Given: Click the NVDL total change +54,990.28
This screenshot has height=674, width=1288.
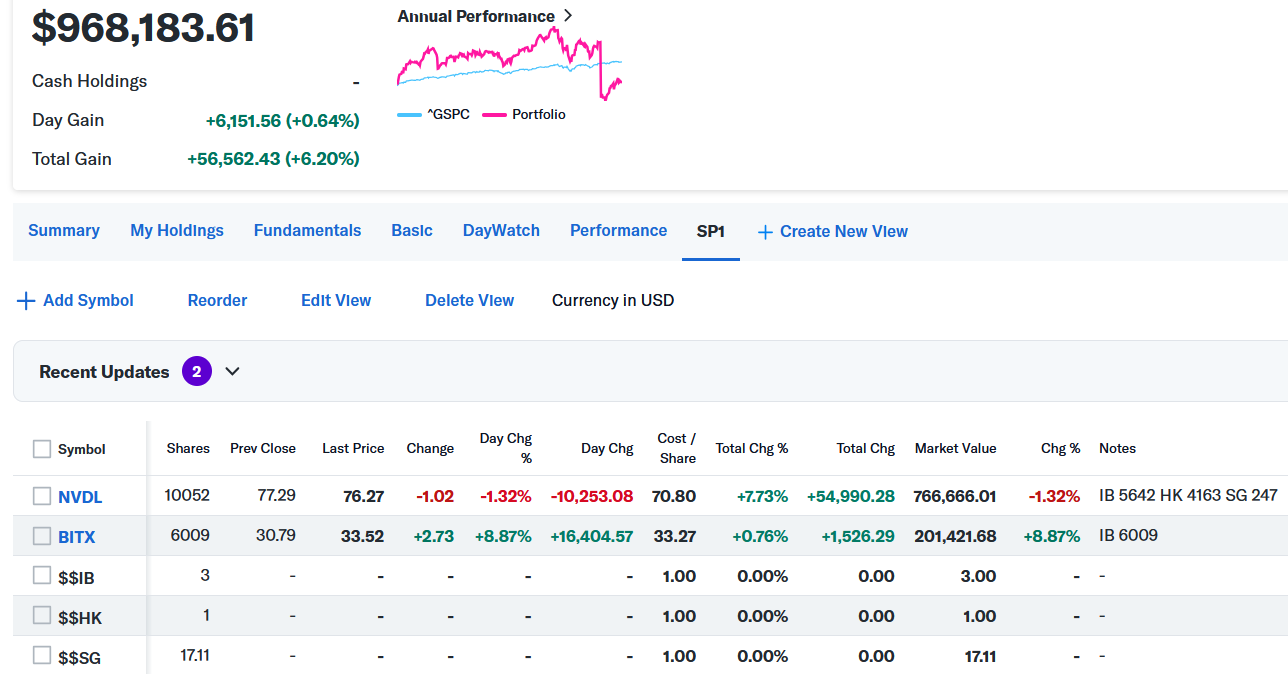Looking at the screenshot, I should pyautogui.click(x=851, y=496).
